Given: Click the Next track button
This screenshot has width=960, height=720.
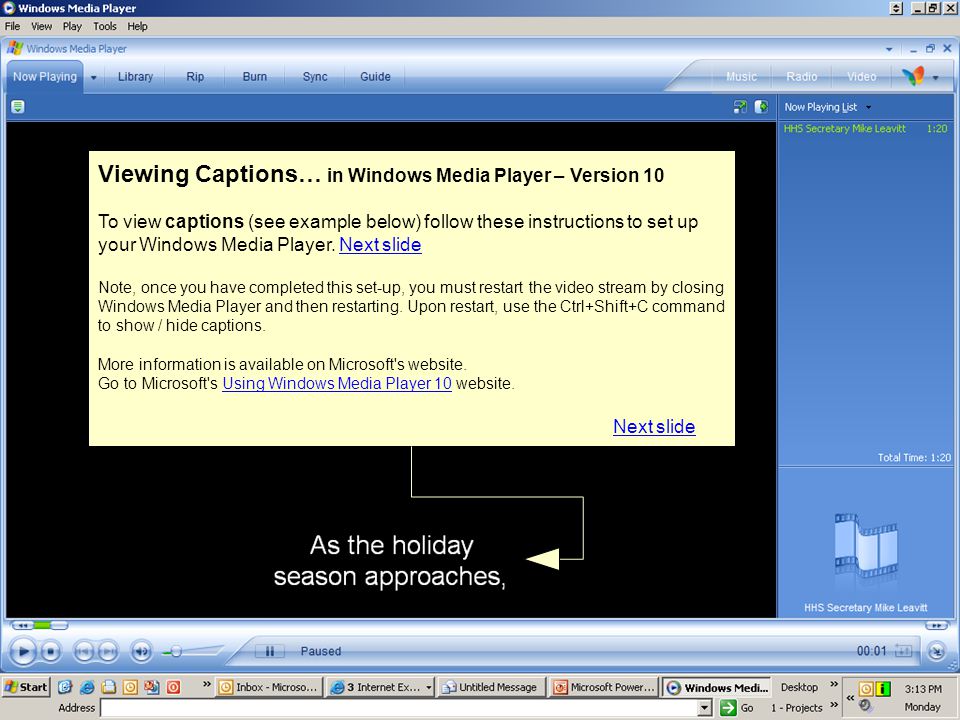Looking at the screenshot, I should [108, 651].
